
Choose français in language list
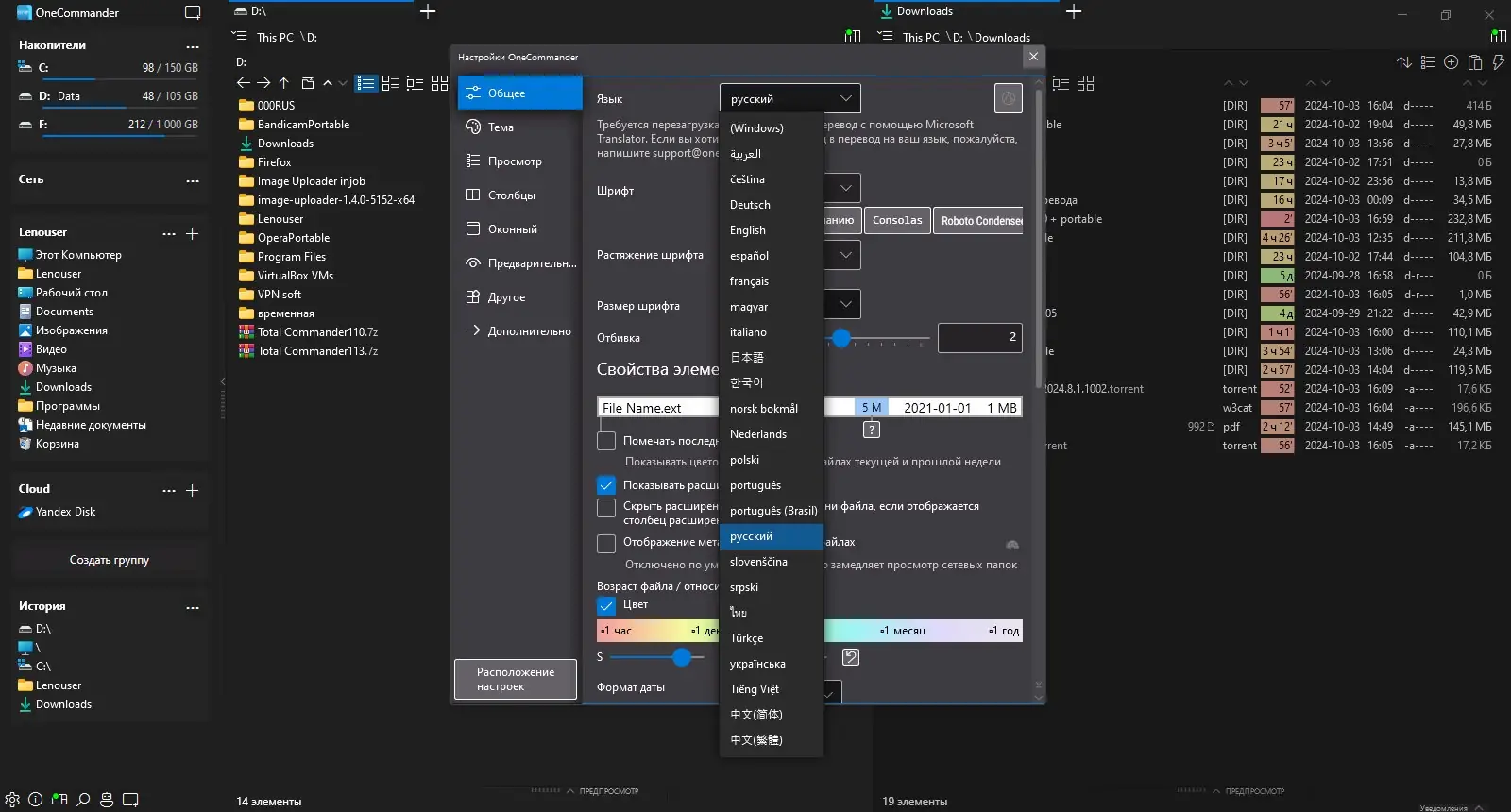coord(772,281)
